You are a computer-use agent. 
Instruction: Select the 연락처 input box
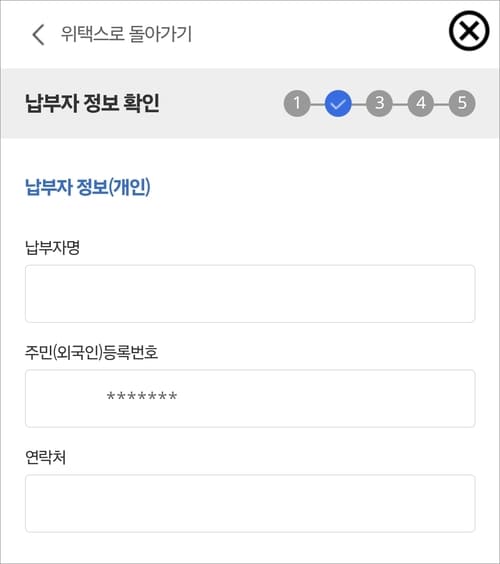tap(250, 504)
